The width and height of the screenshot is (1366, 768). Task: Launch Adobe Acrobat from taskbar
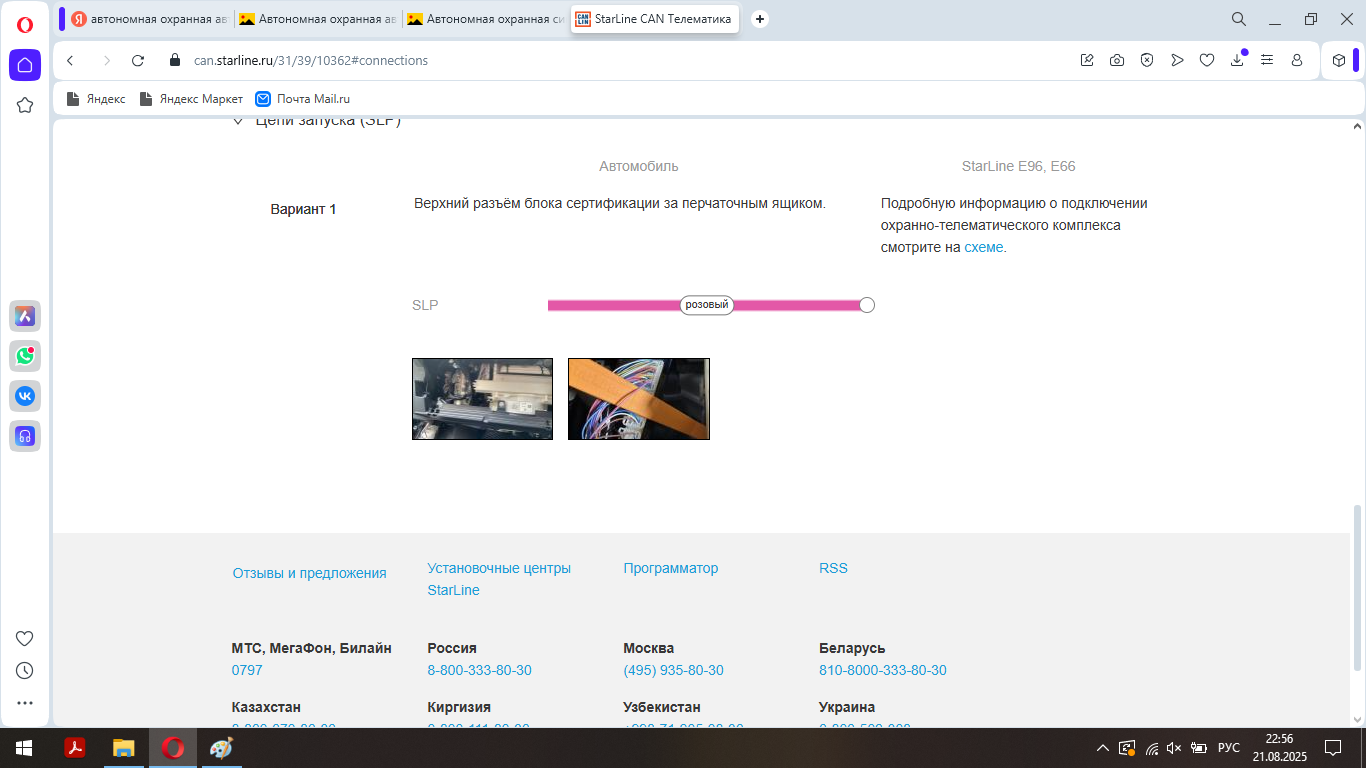(75, 748)
